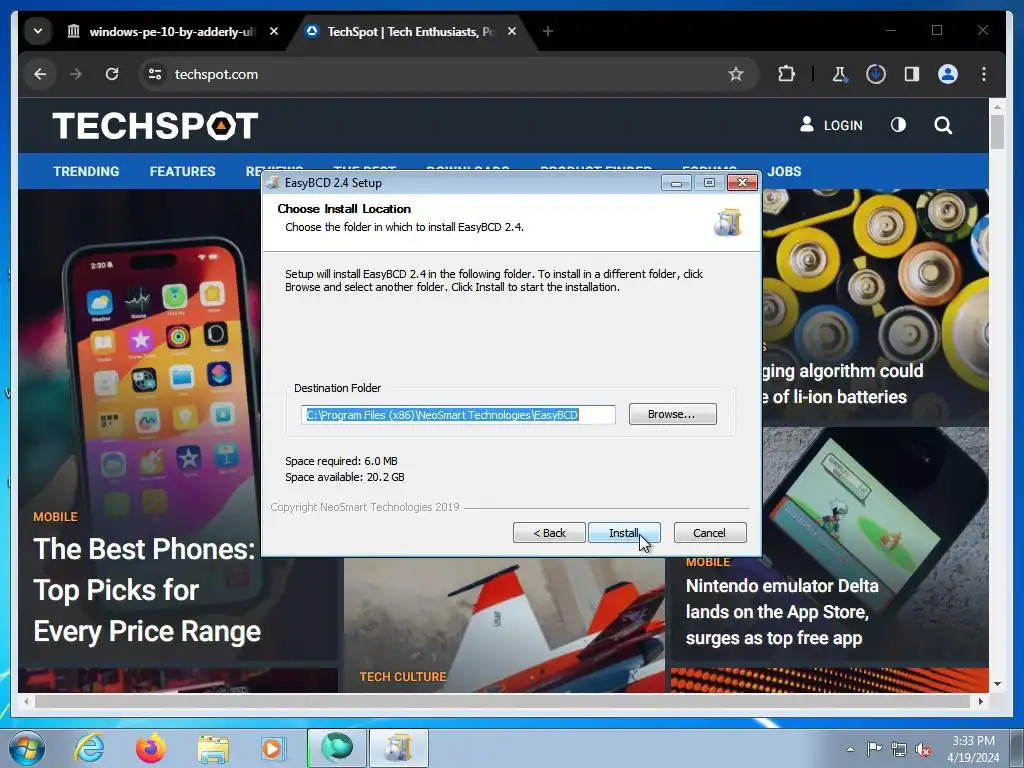Viewport: 1024px width, 768px height.
Task: Open the network tray icon
Action: pyautogui.click(x=899, y=749)
